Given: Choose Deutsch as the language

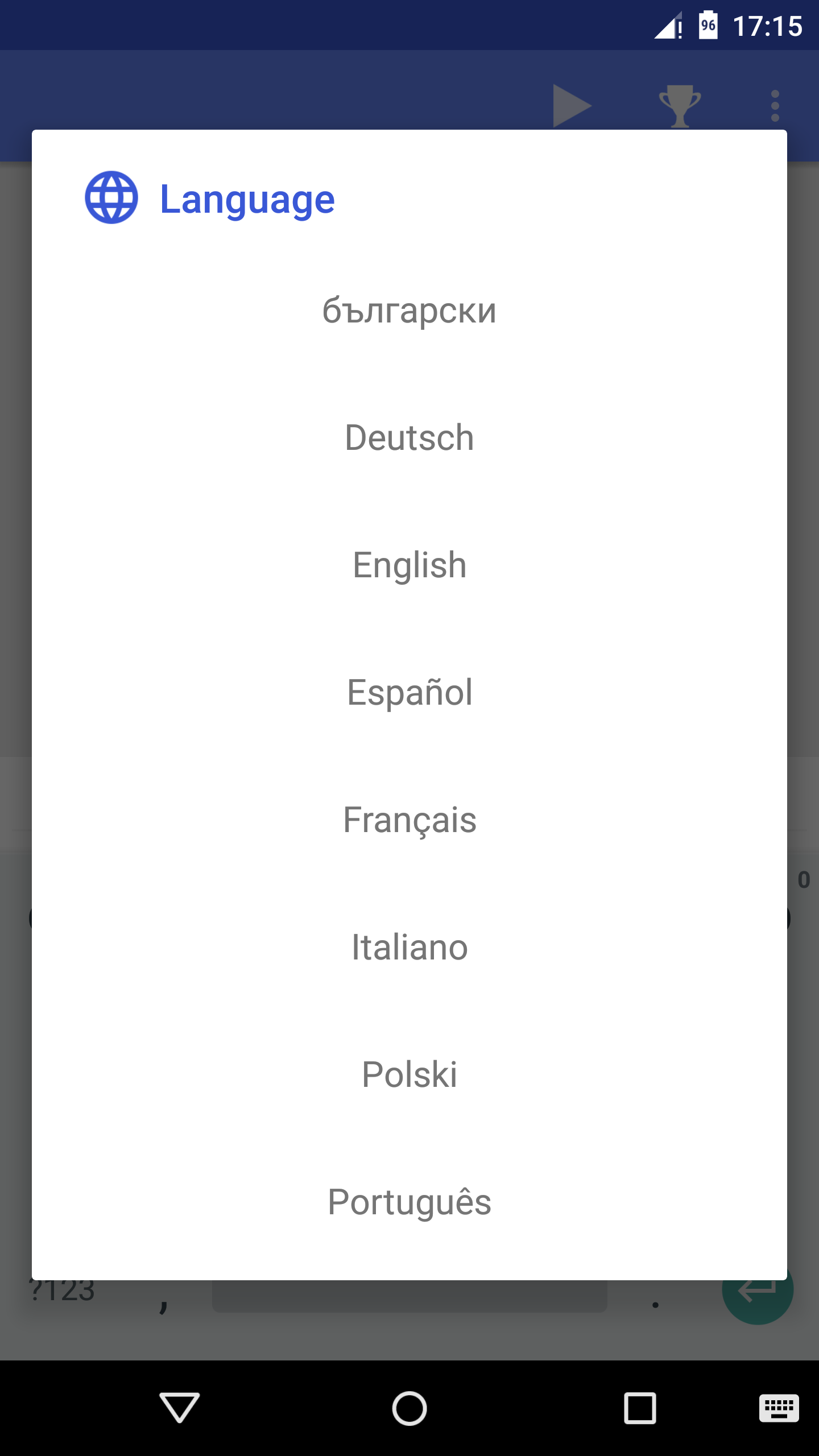Looking at the screenshot, I should pos(409,438).
